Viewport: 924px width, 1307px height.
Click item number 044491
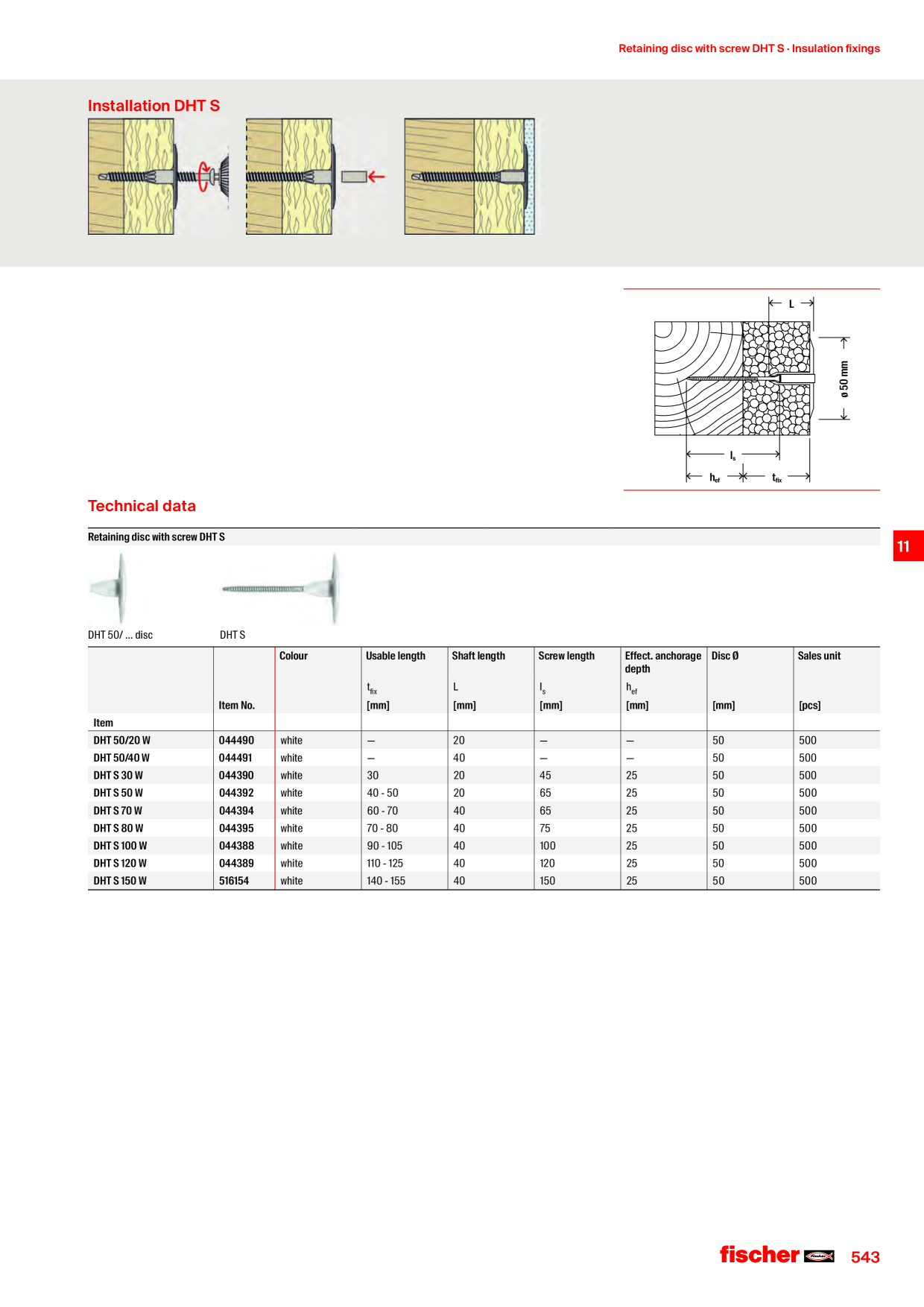235,758
